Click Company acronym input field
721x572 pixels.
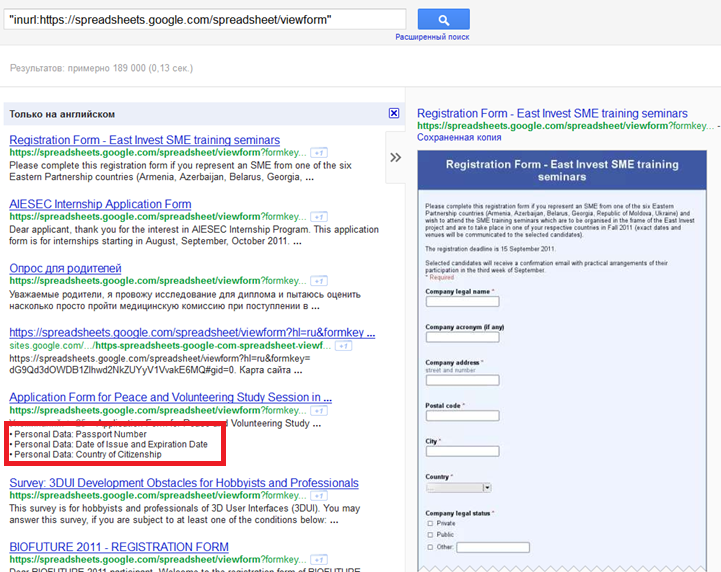pos(462,337)
